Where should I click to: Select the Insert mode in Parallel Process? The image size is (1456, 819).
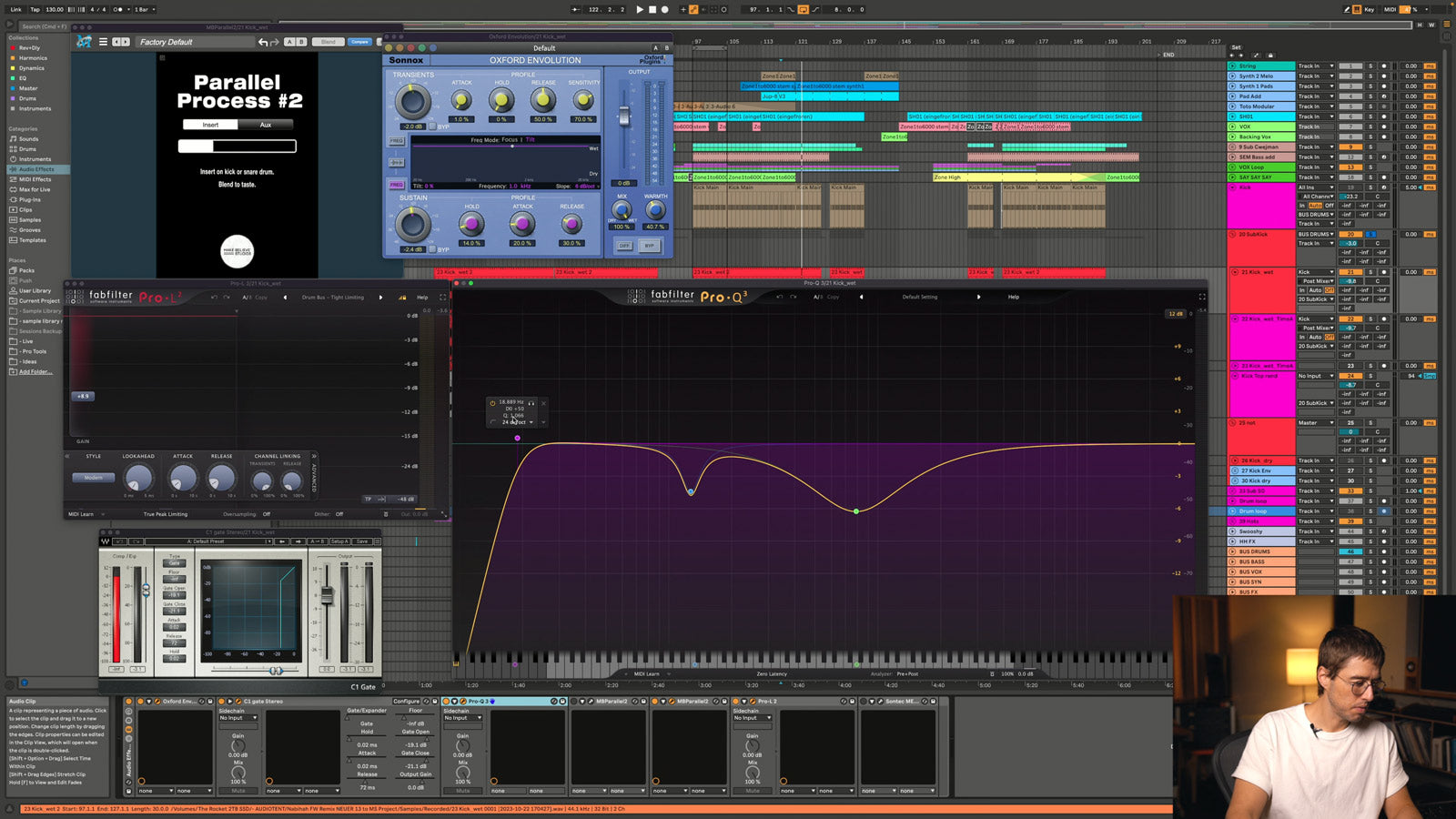pos(210,125)
